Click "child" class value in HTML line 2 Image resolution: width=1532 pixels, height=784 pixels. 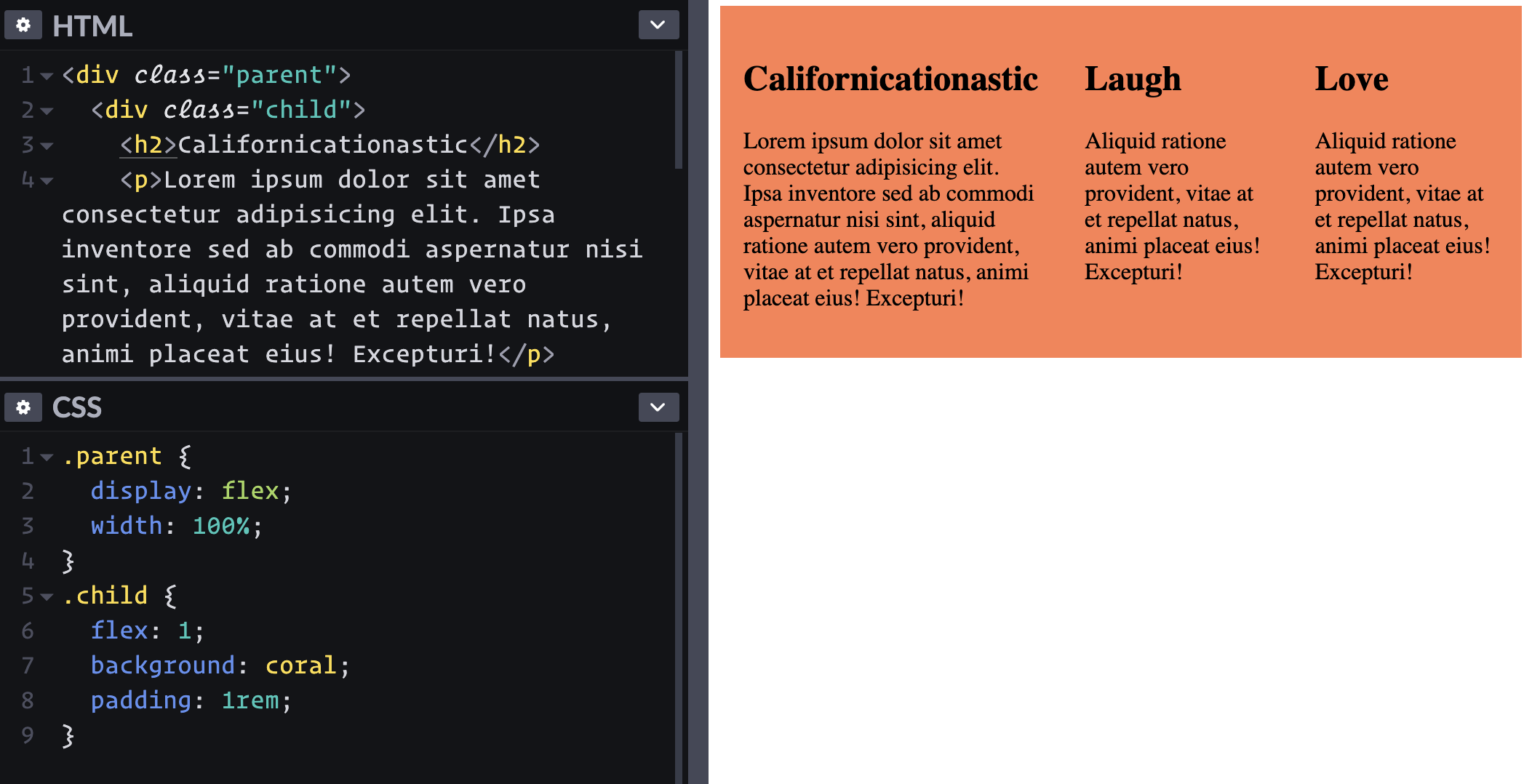pyautogui.click(x=301, y=110)
